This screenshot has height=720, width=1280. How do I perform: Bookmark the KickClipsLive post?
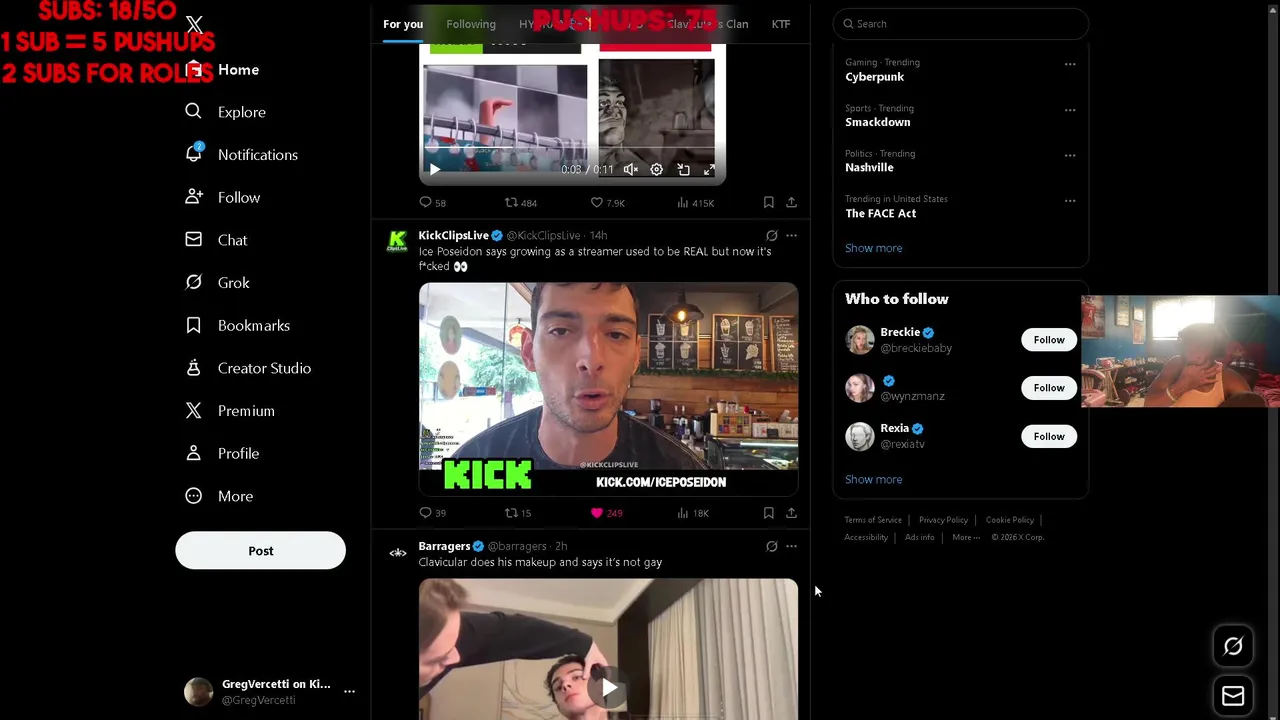pos(769,513)
